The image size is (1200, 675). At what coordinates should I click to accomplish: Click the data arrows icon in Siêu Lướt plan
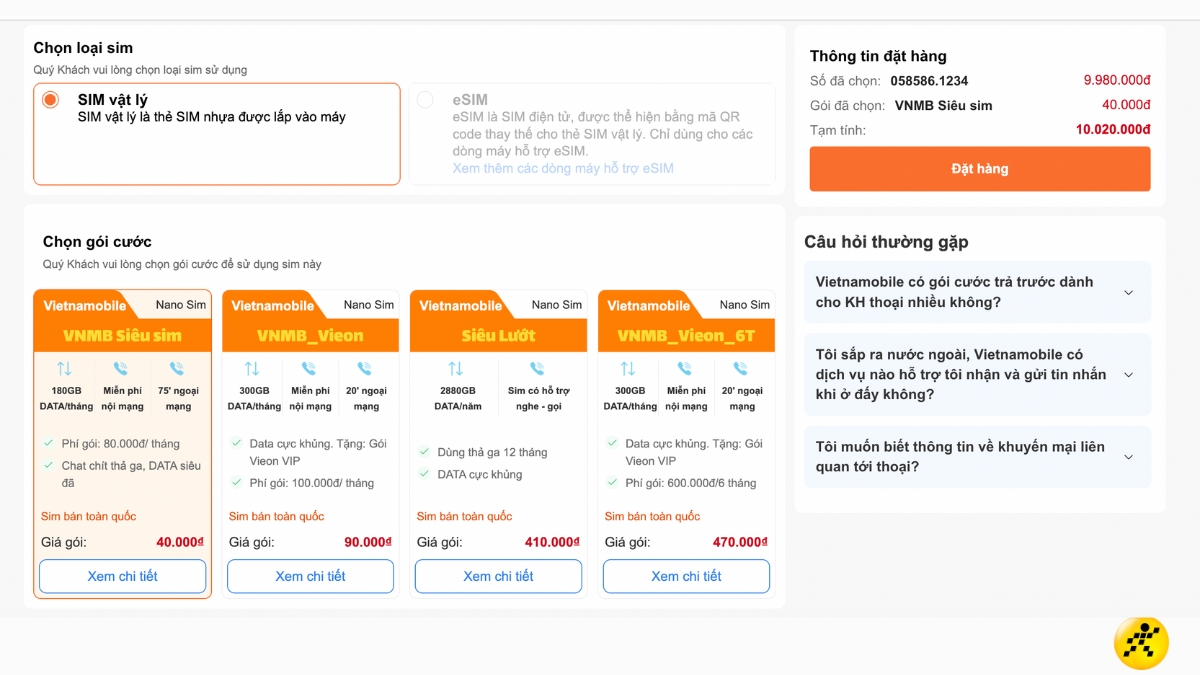point(456,368)
